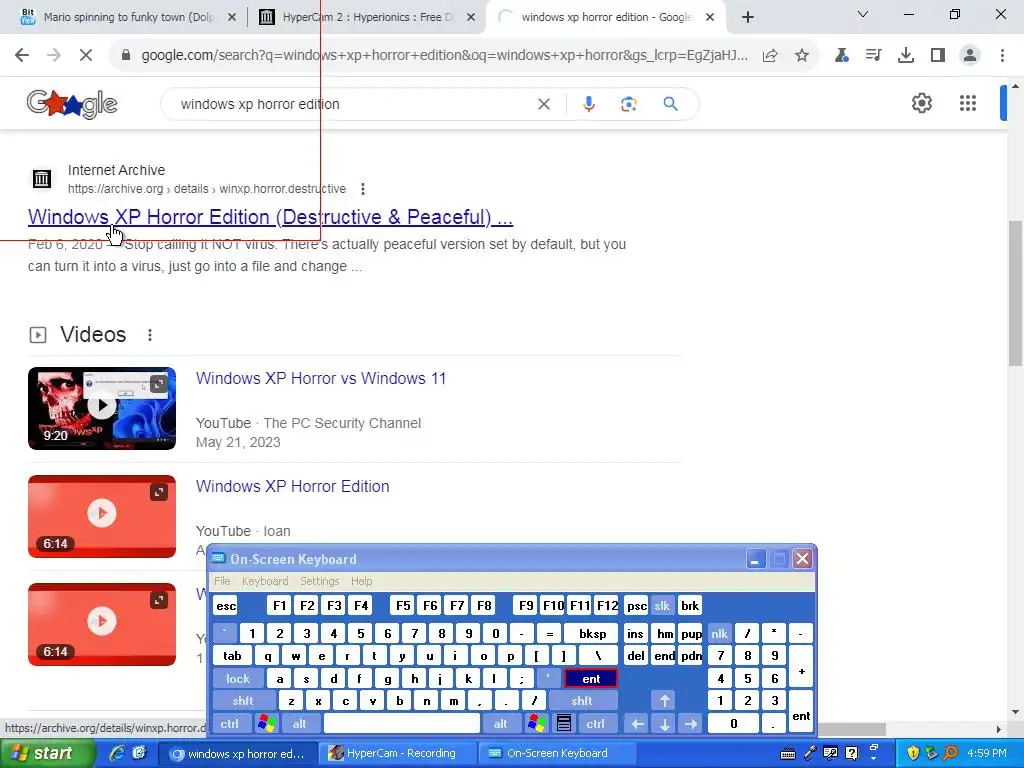Open File menu in On-Screen Keyboard
Screen dimensions: 1024x768
pos(222,581)
